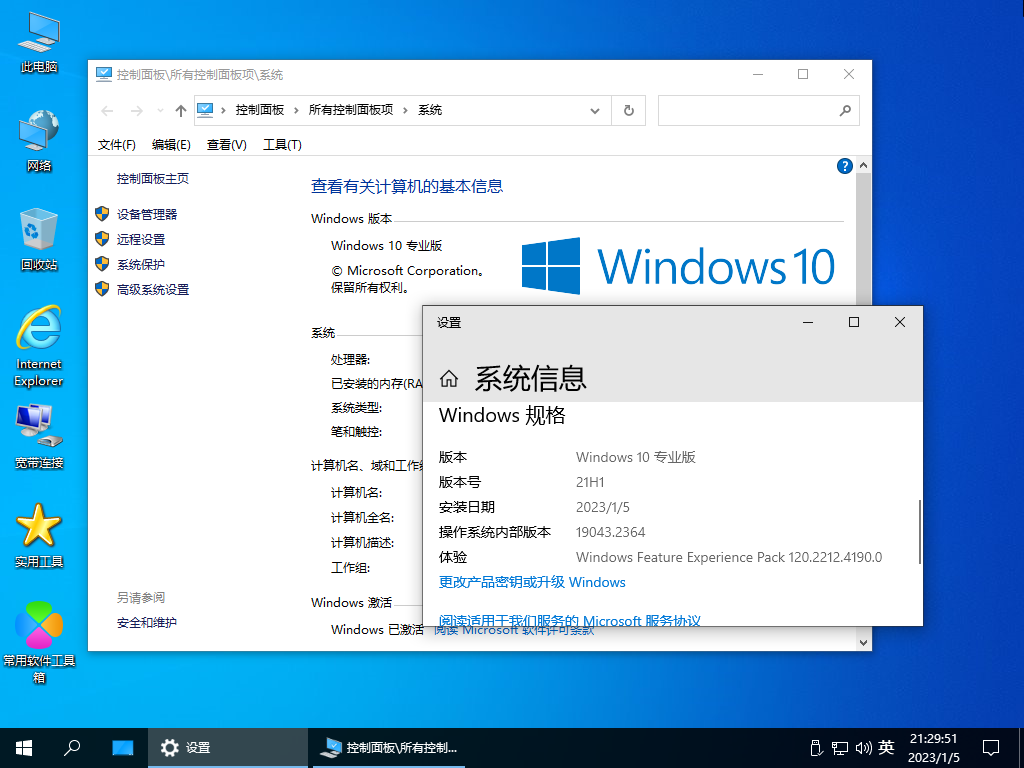Close the 设置 window
1024x768 pixels.
pyautogui.click(x=900, y=322)
